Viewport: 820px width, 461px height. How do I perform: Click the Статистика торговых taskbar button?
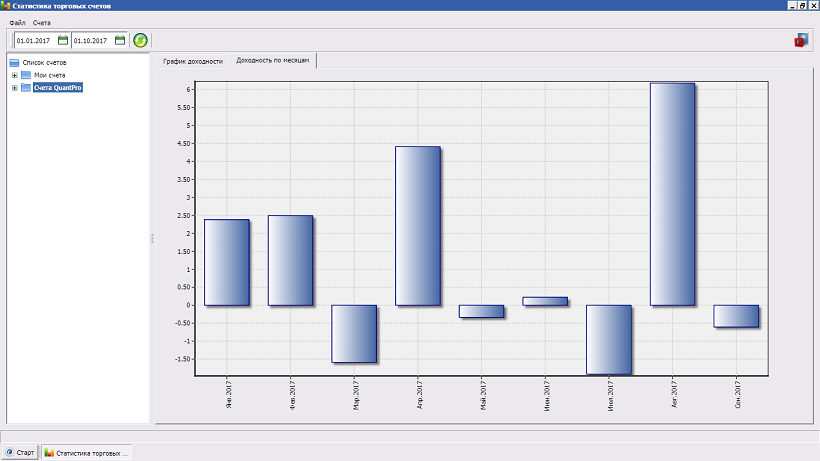(86, 453)
